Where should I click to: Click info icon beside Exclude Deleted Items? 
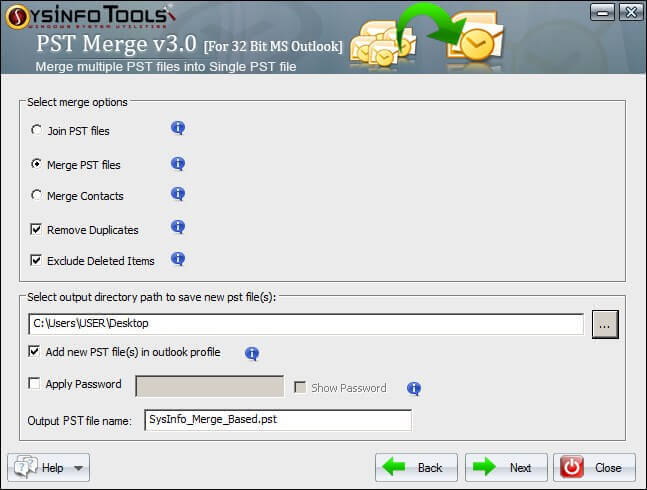point(178,259)
